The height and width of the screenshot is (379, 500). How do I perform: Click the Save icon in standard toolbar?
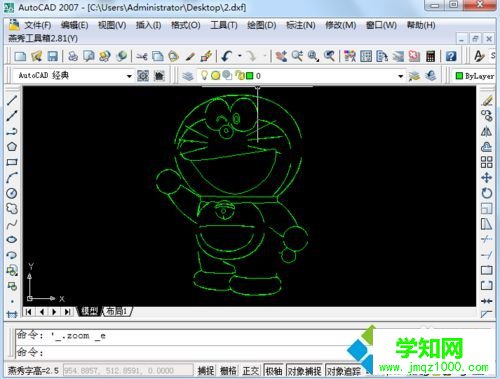pyautogui.click(x=53, y=56)
